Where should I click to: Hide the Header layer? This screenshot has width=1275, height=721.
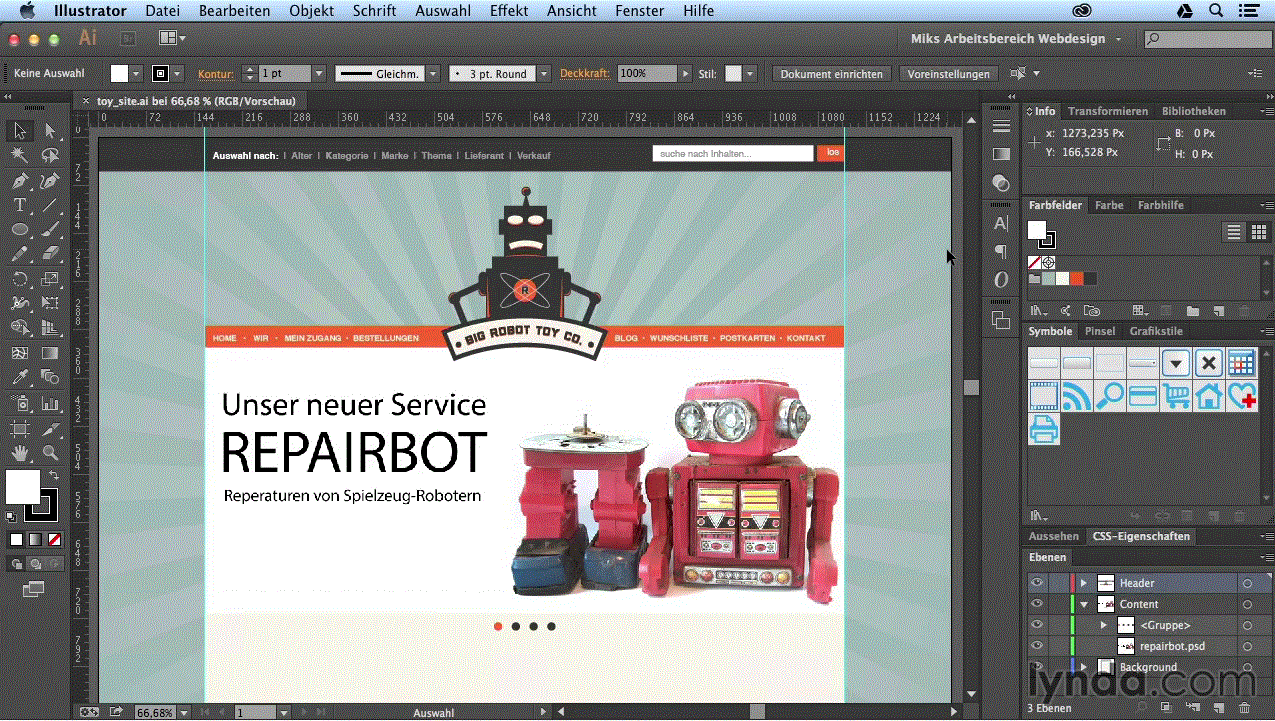pos(1037,583)
